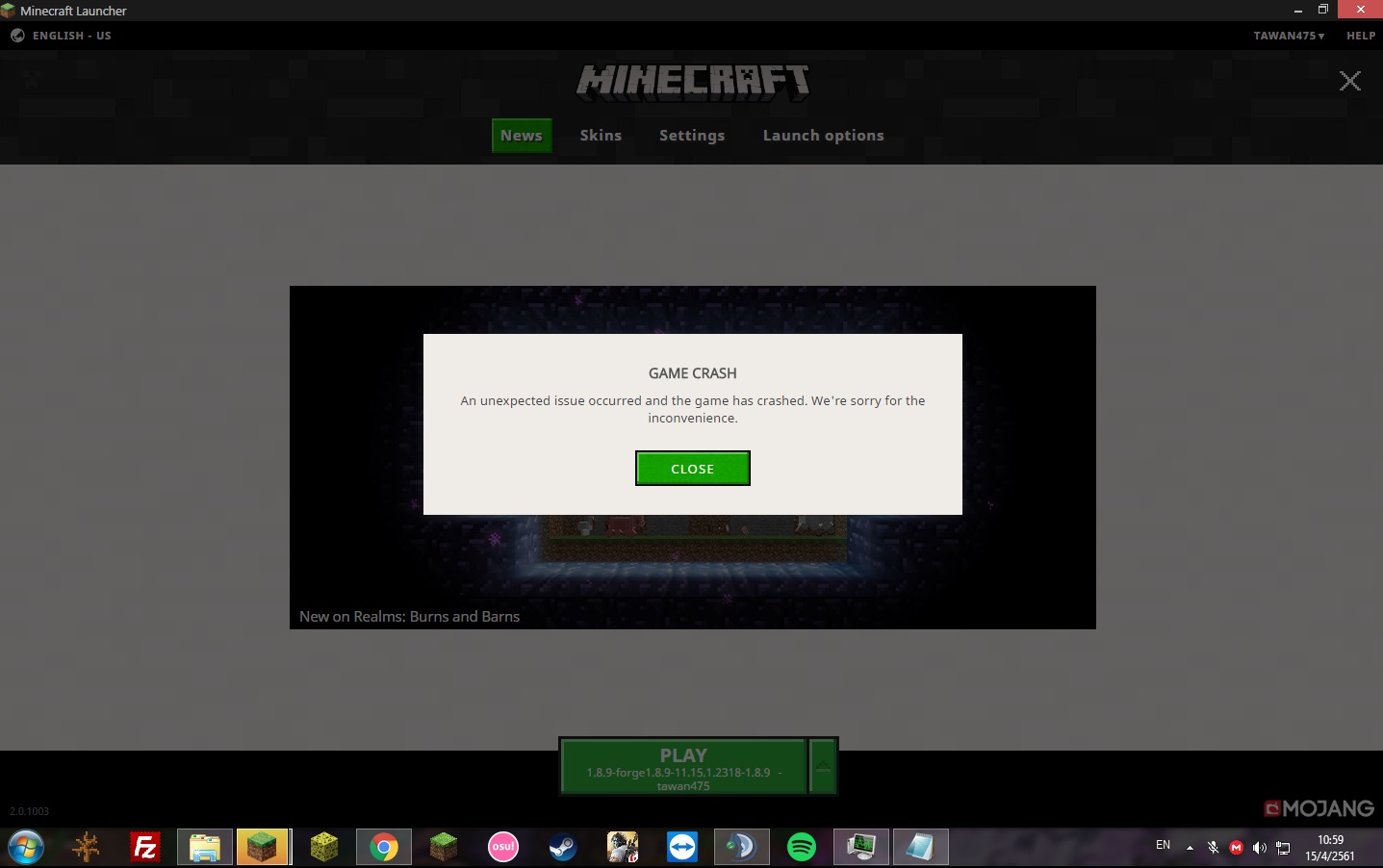Go to the Launch options tab
The width and height of the screenshot is (1383, 868).
click(x=823, y=136)
